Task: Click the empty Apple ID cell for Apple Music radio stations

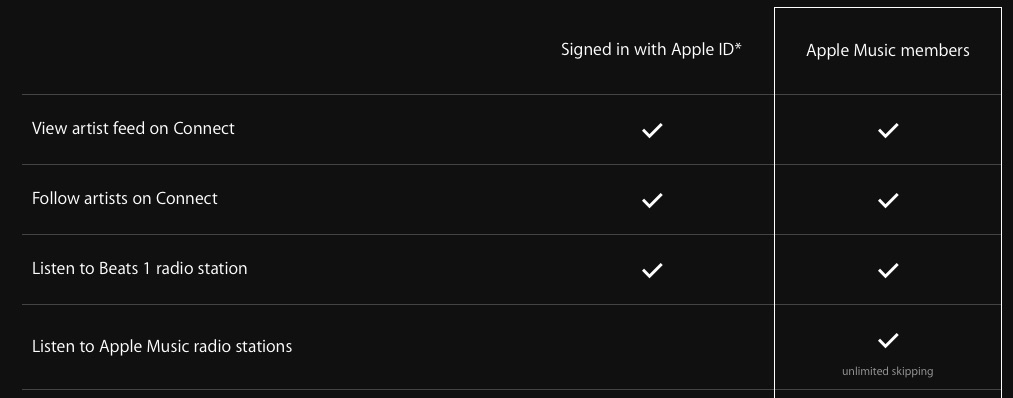Action: (652, 347)
